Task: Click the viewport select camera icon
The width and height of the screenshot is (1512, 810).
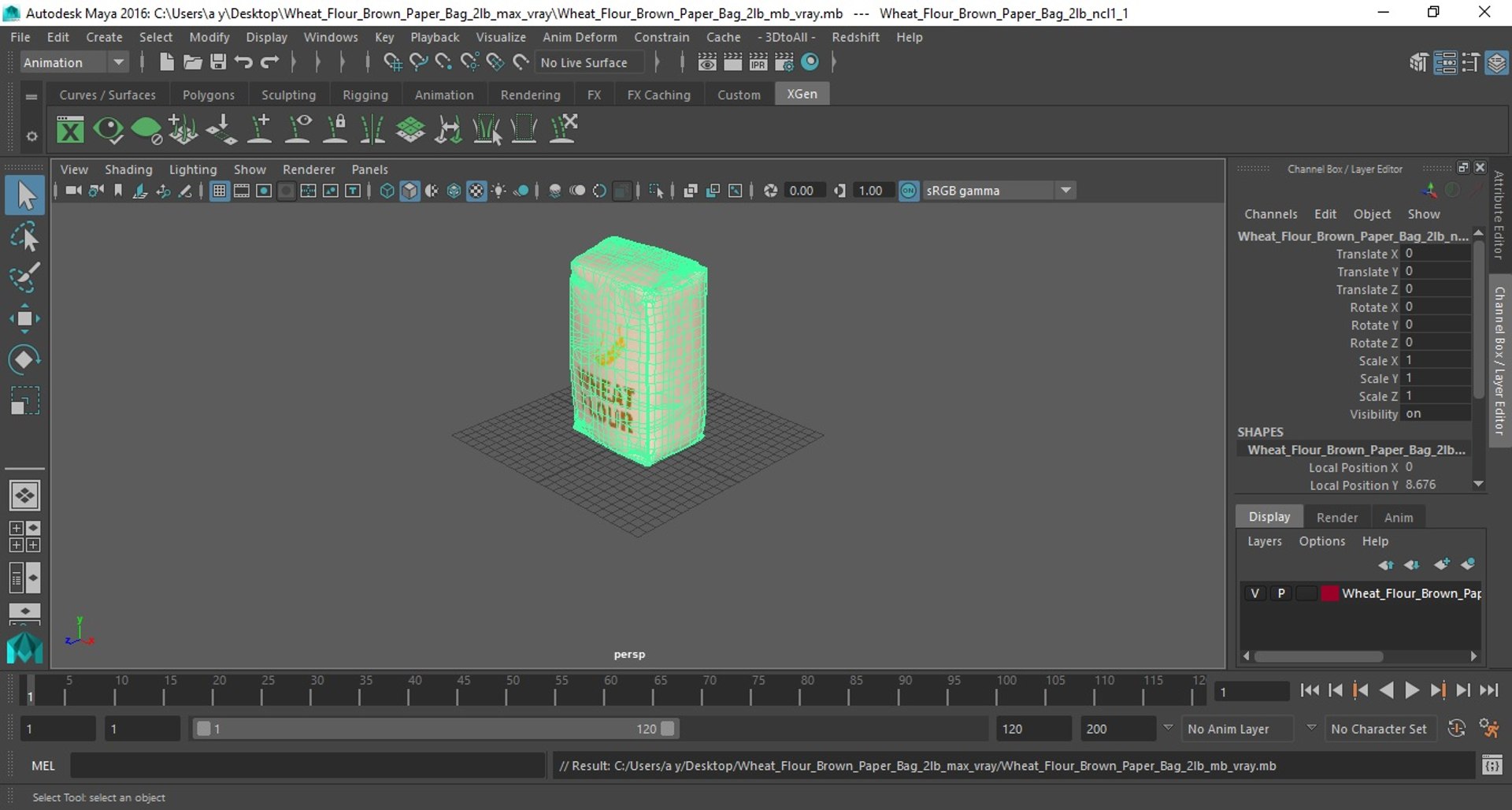Action: [x=73, y=191]
